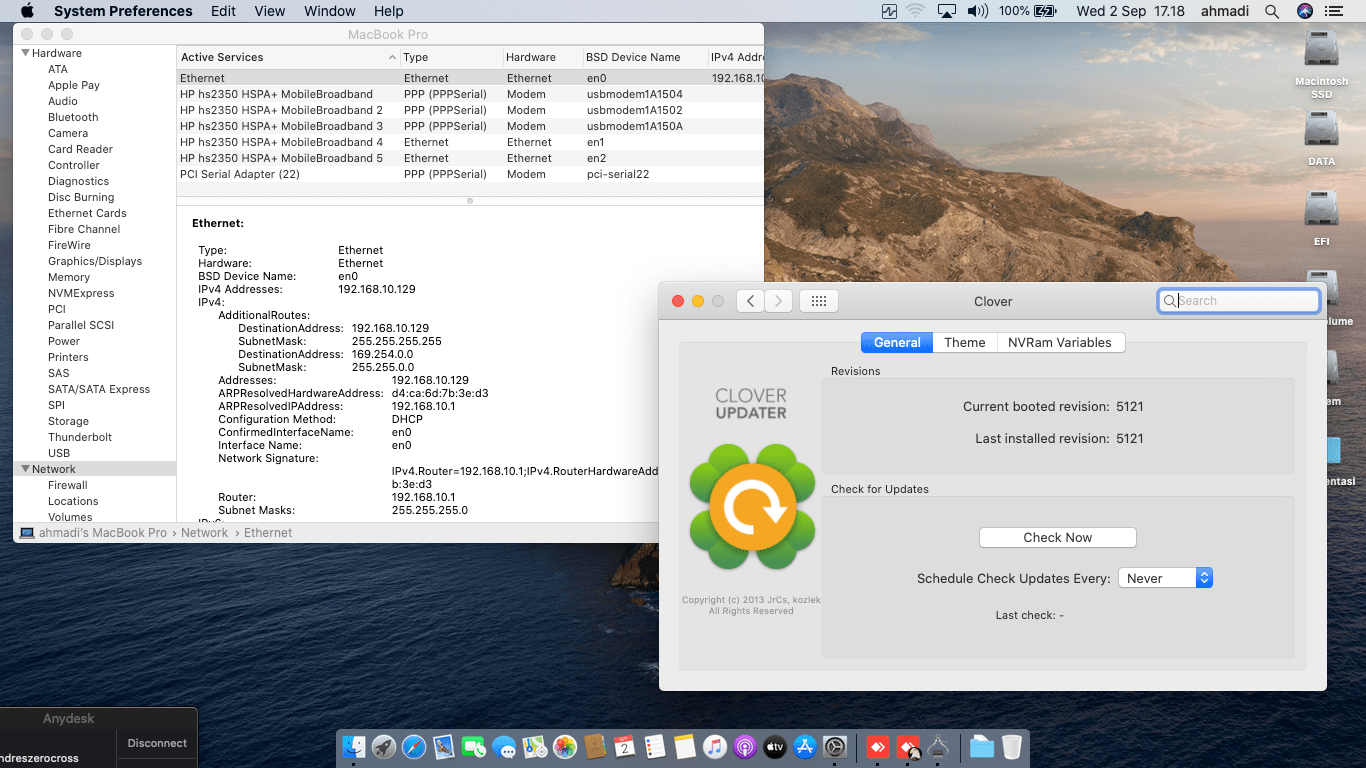Click Network in the path bar
Viewport: 1366px width, 768px height.
tap(204, 533)
